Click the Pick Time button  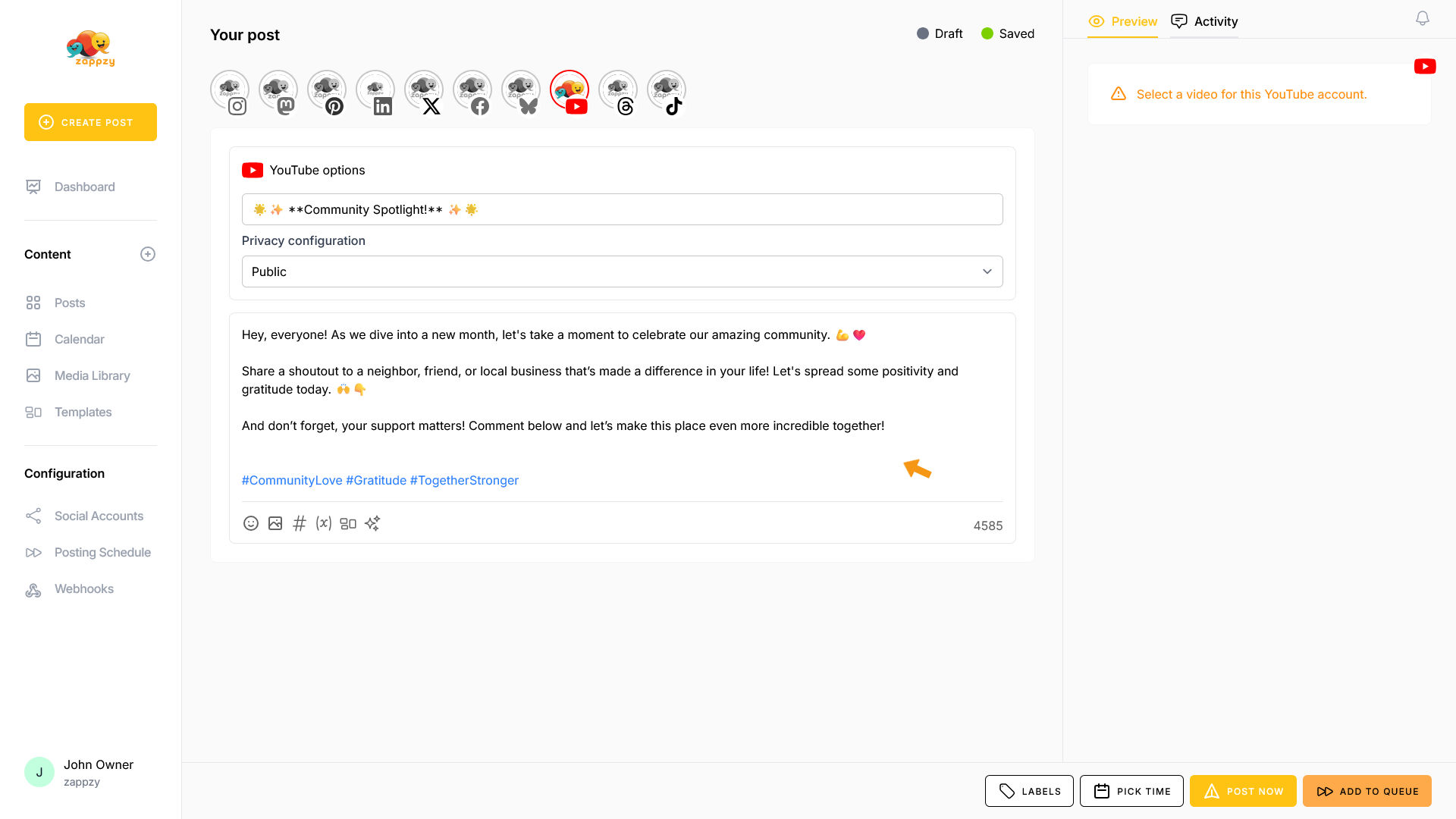(1131, 791)
